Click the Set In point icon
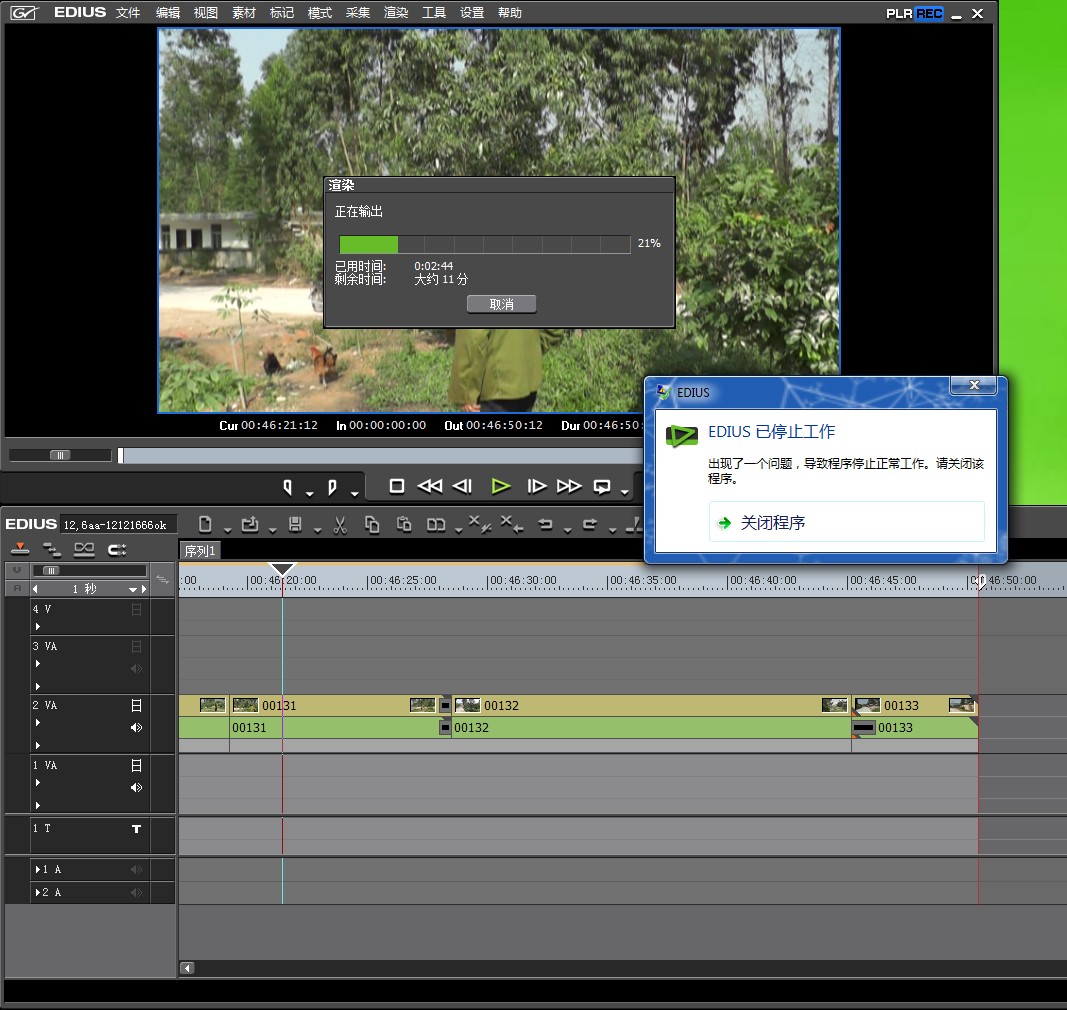 288,487
